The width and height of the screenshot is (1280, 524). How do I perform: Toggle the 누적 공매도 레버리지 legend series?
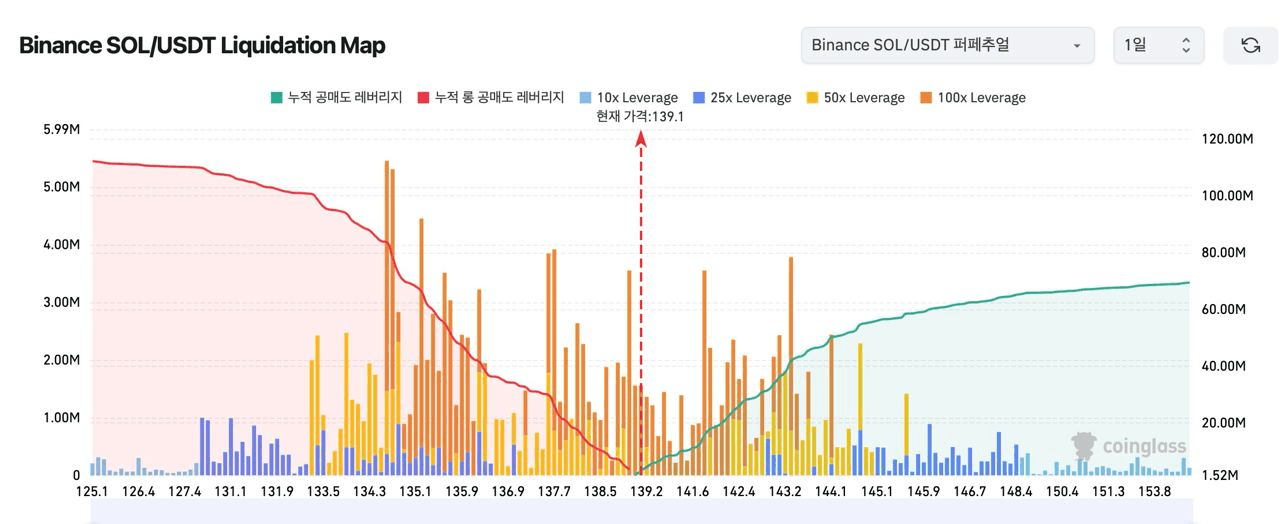[336, 98]
